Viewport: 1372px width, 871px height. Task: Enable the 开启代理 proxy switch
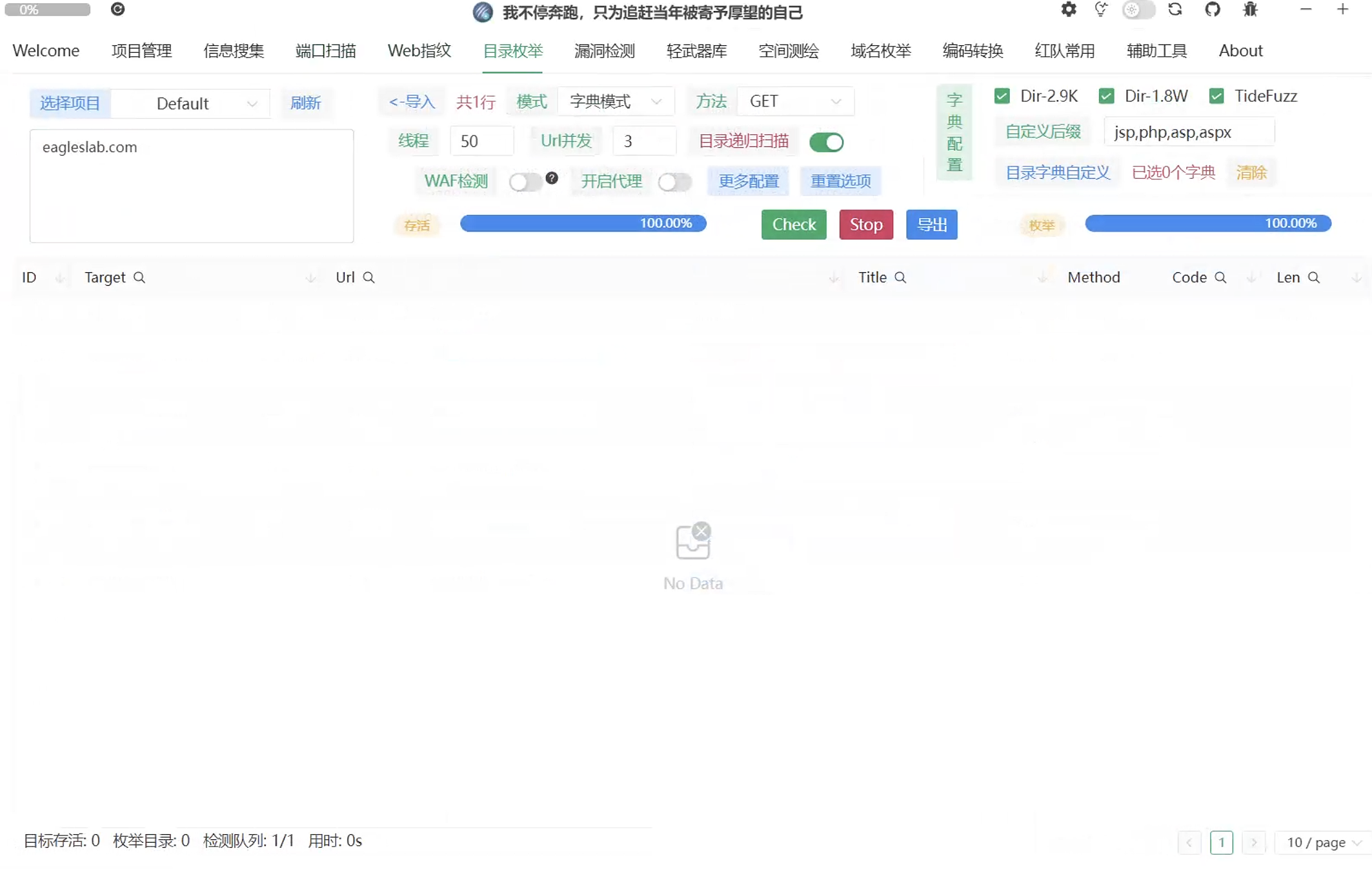674,182
